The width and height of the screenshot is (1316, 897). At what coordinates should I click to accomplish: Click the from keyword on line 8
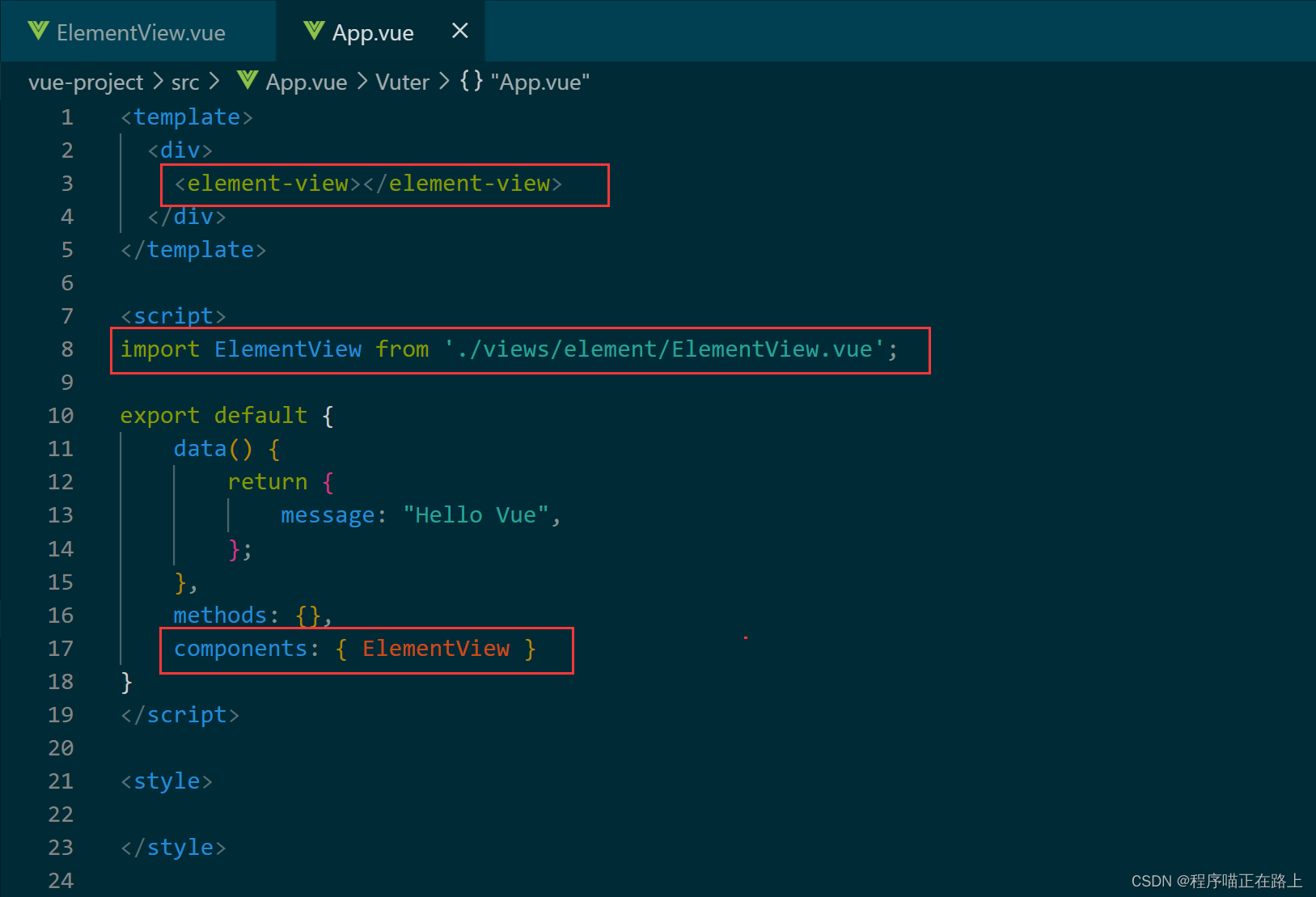[402, 349]
